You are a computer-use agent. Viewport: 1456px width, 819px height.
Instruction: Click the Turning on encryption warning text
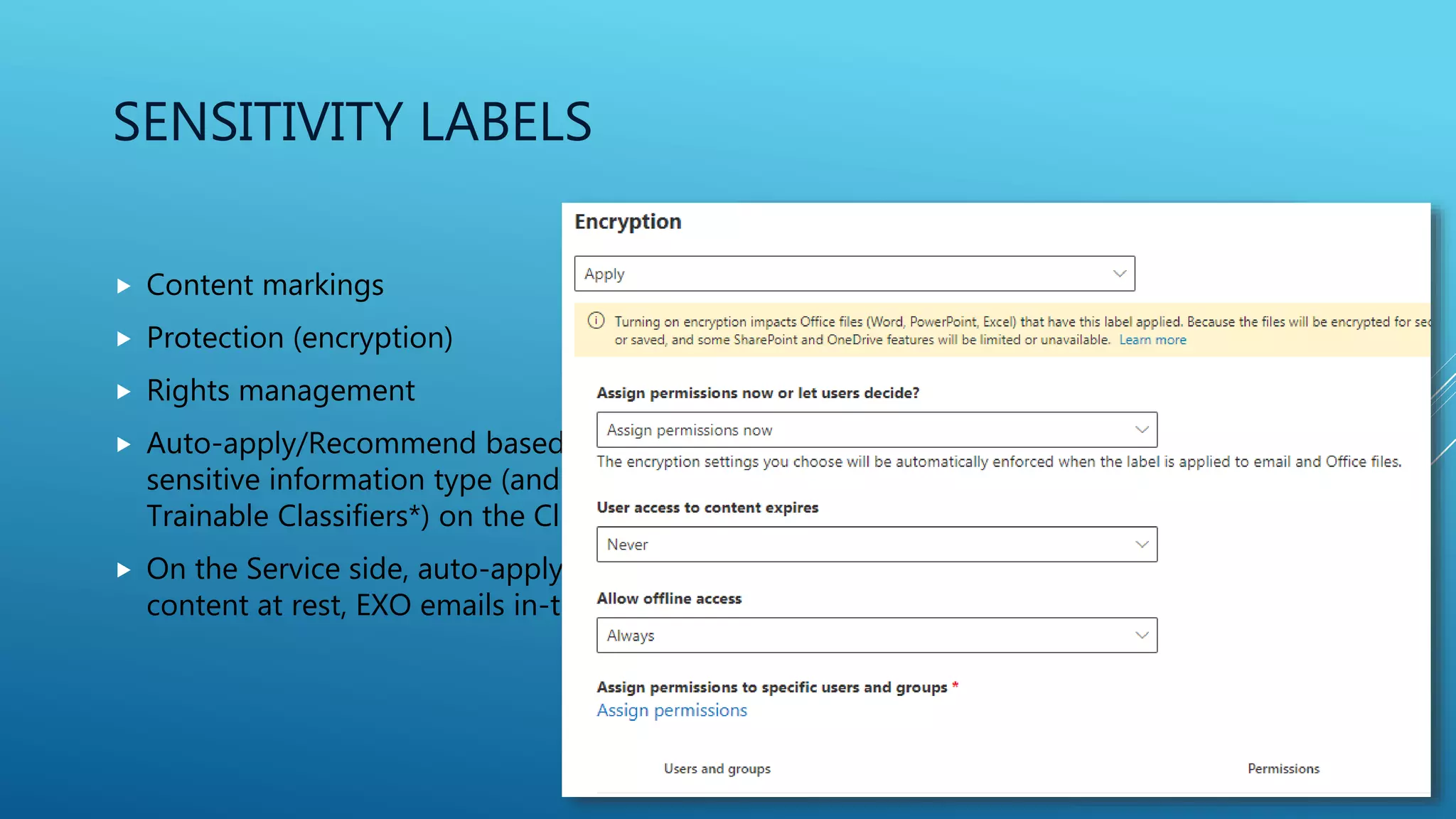[x=1022, y=331]
